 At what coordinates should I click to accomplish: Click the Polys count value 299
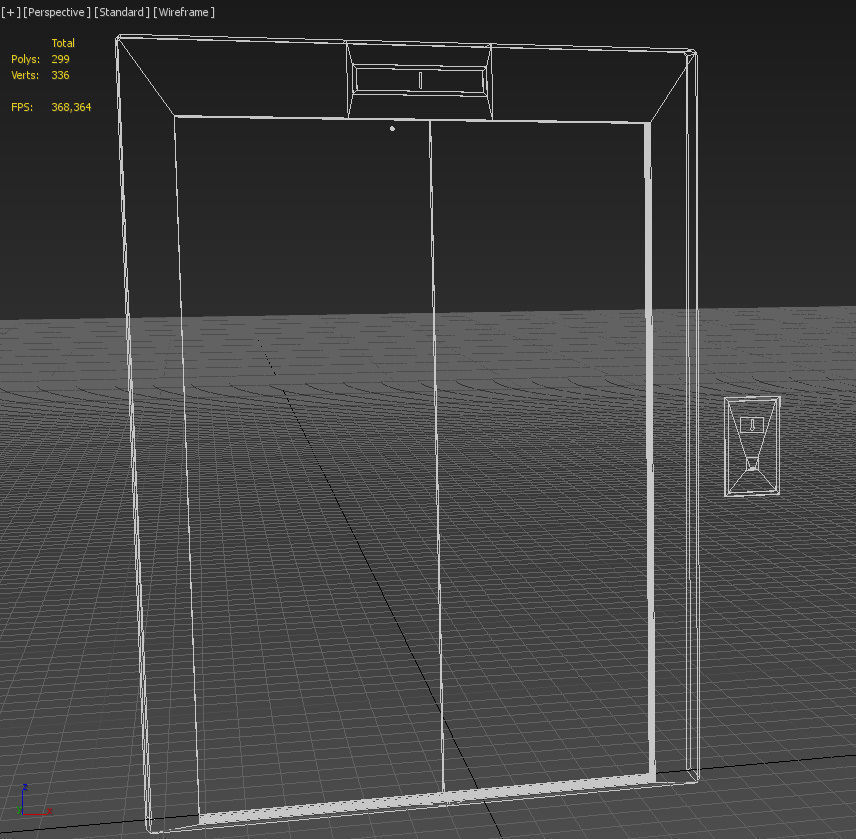pyautogui.click(x=61, y=59)
